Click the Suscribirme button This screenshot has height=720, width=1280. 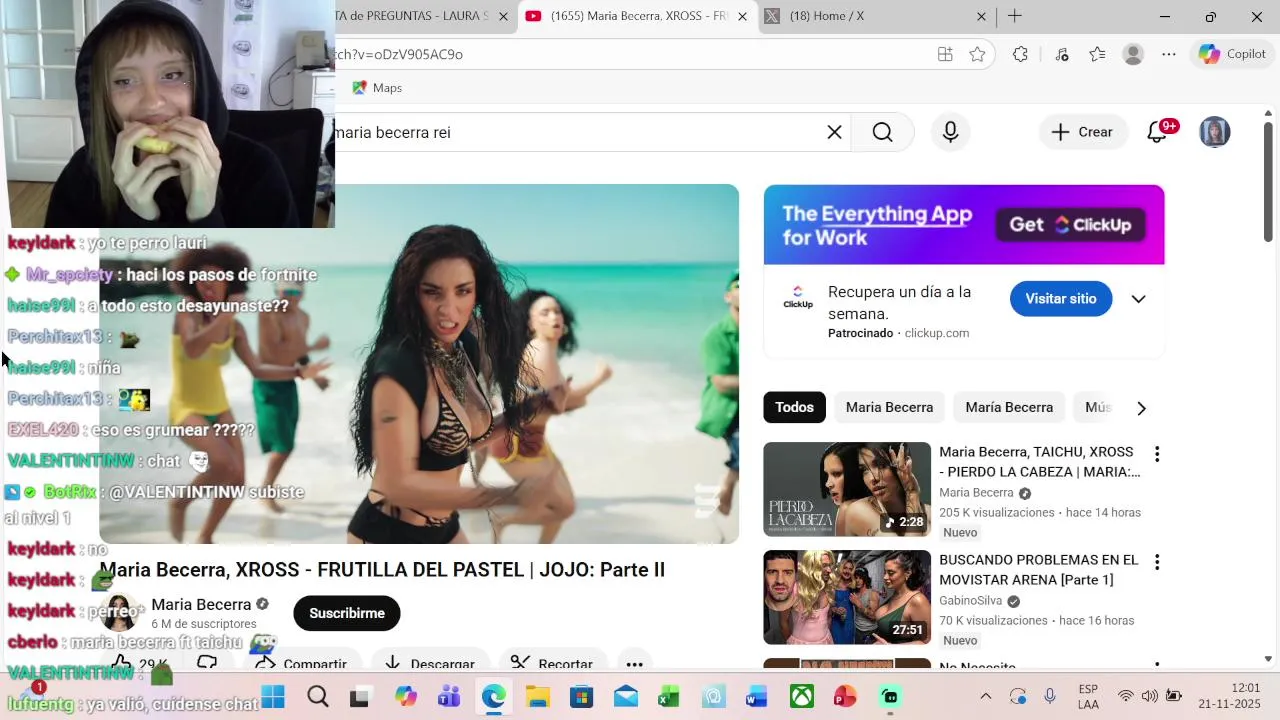coord(347,613)
